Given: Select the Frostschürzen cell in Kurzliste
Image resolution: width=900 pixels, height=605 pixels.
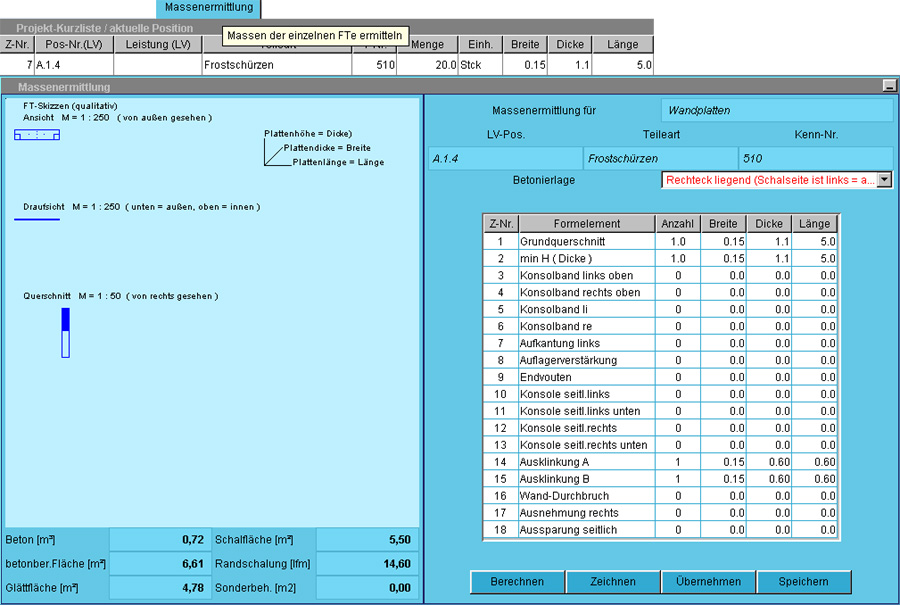Looking at the screenshot, I should coord(277,65).
